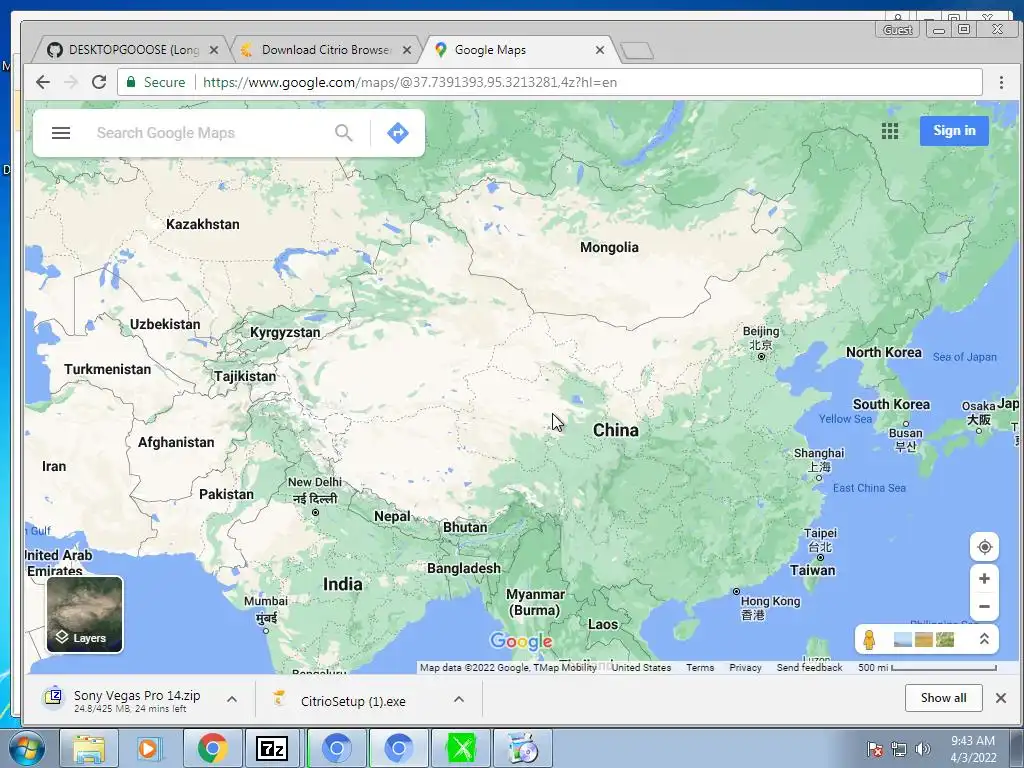The height and width of the screenshot is (768, 1024).
Task: Close the downloads bar with X
Action: tap(1000, 698)
